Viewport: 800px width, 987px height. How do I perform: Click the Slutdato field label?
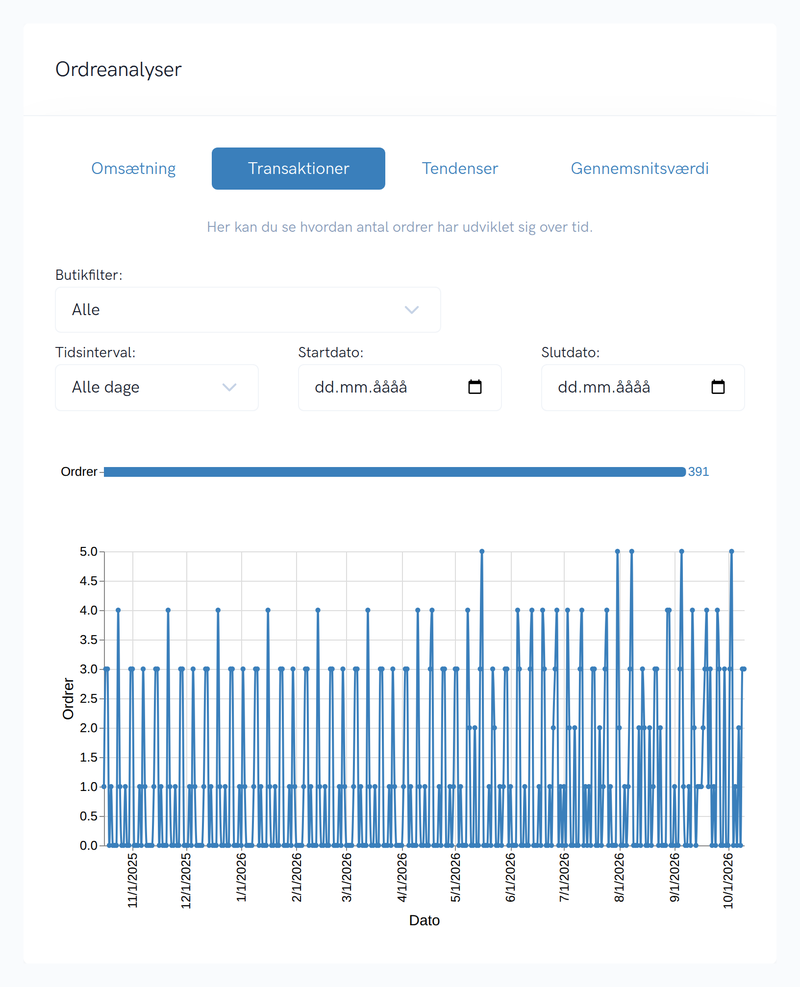[x=571, y=352]
